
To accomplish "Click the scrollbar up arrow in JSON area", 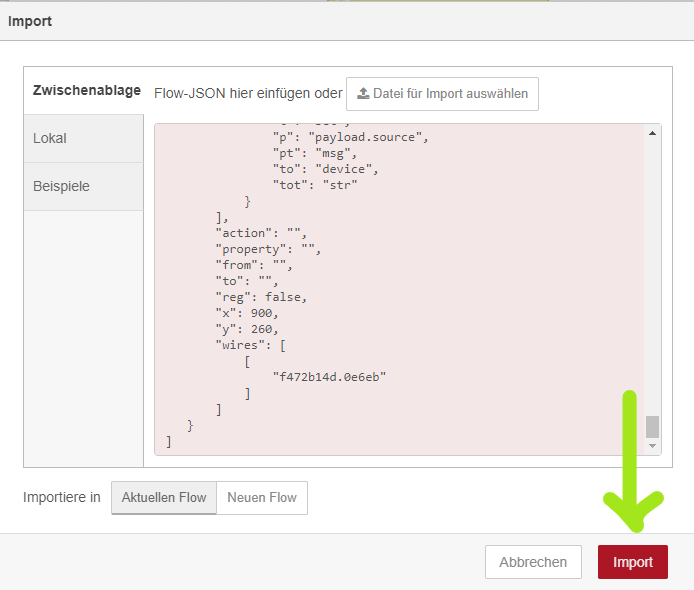I will 652,133.
